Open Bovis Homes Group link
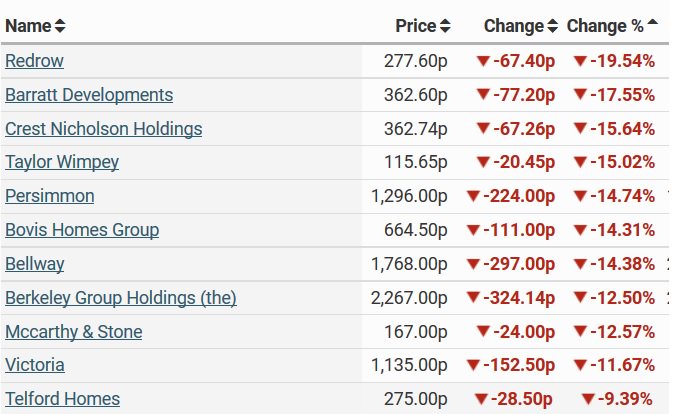This screenshot has width=676, height=414. tap(82, 230)
